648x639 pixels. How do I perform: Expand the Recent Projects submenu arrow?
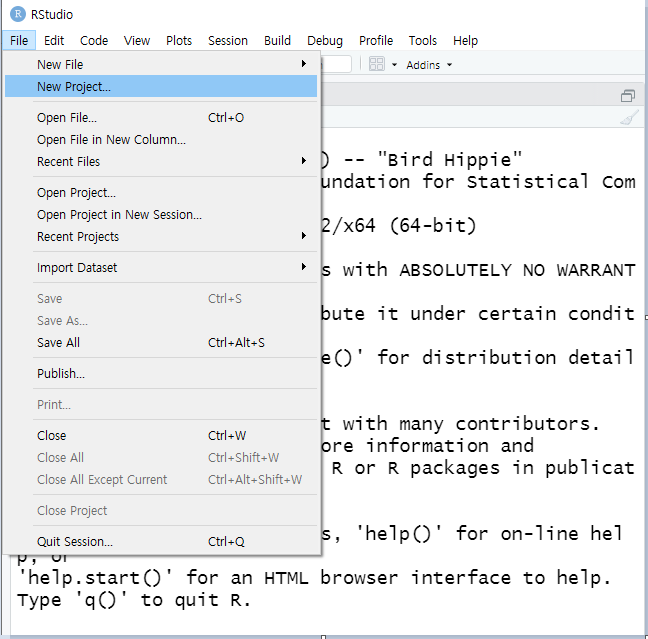[x=304, y=236]
